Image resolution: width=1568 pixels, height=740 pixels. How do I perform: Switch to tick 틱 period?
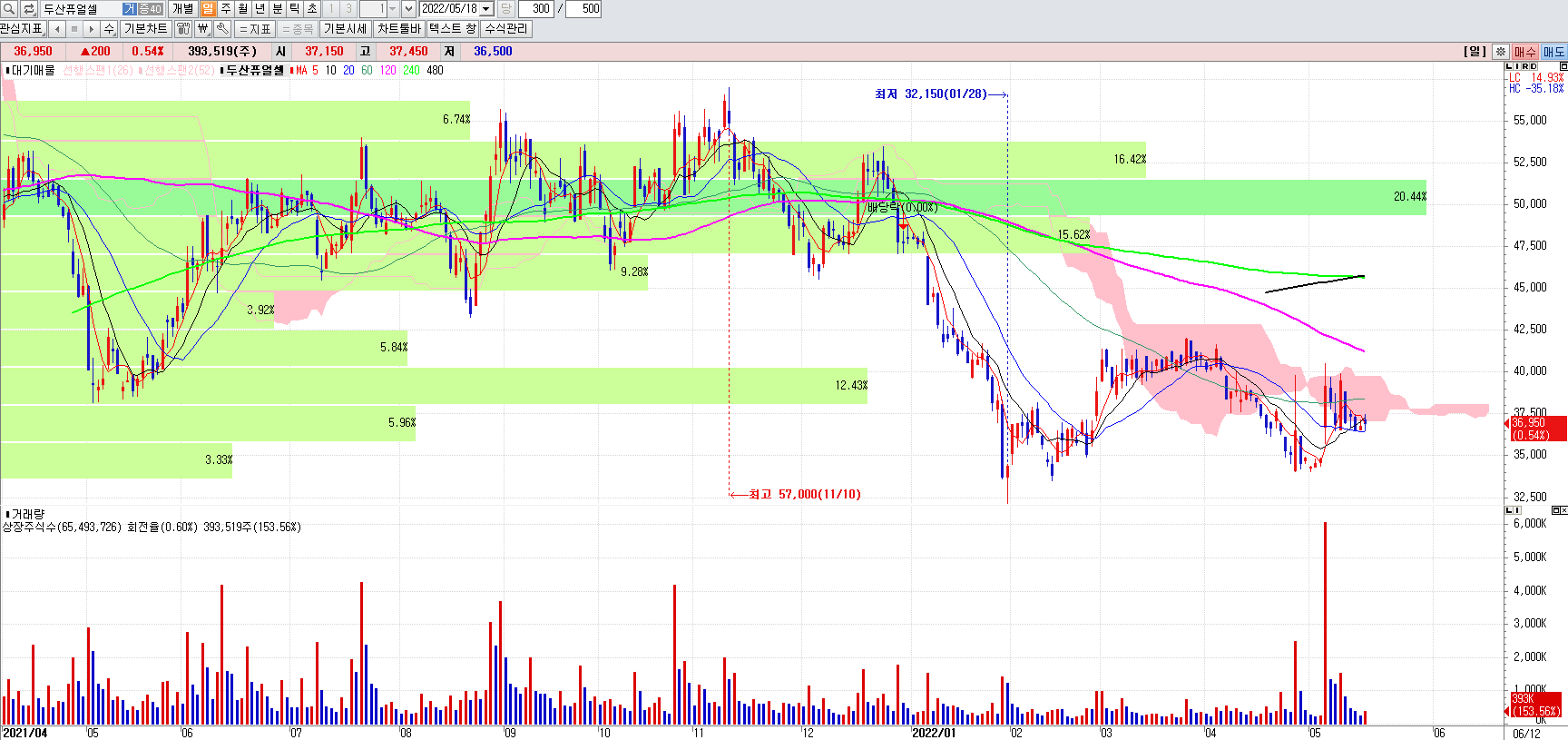click(295, 9)
